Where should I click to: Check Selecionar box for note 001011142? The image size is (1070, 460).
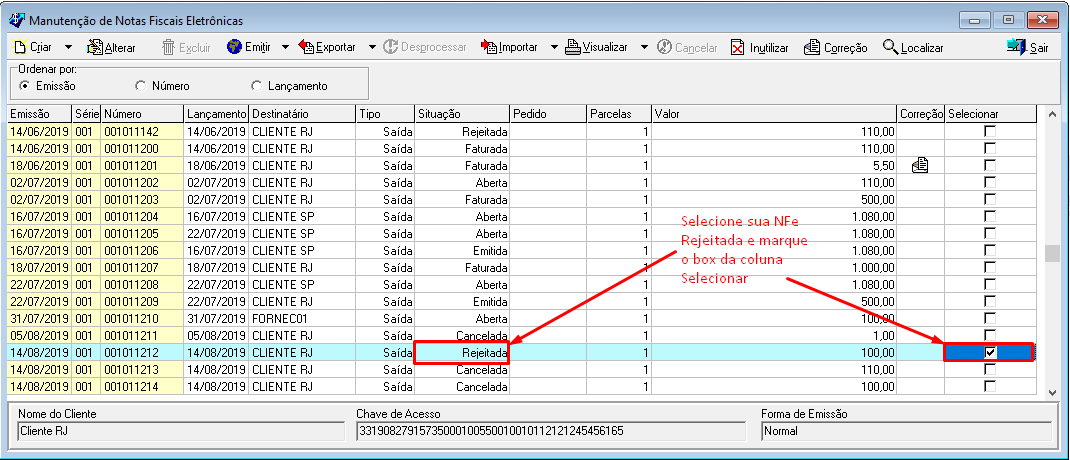990,131
